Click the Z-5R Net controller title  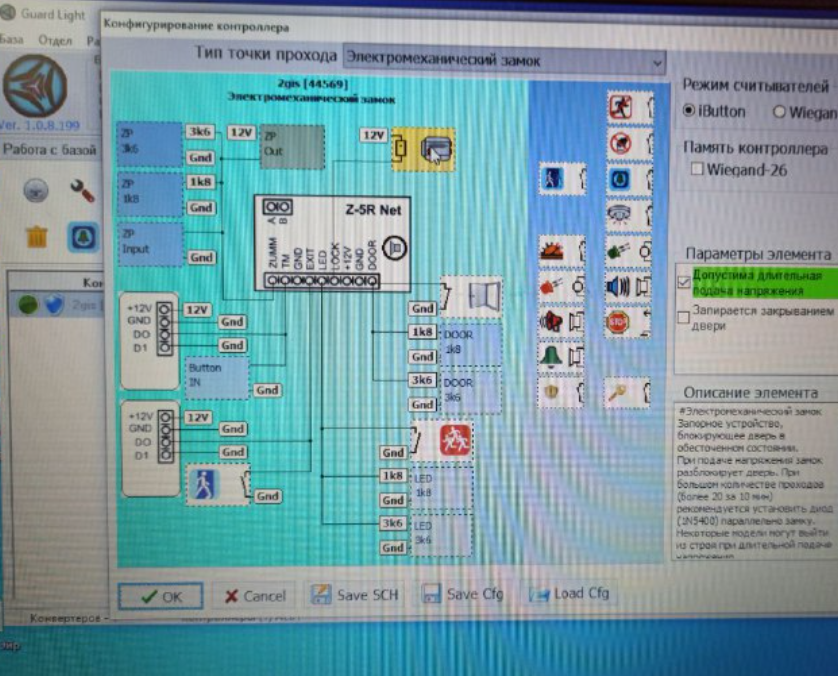374,210
